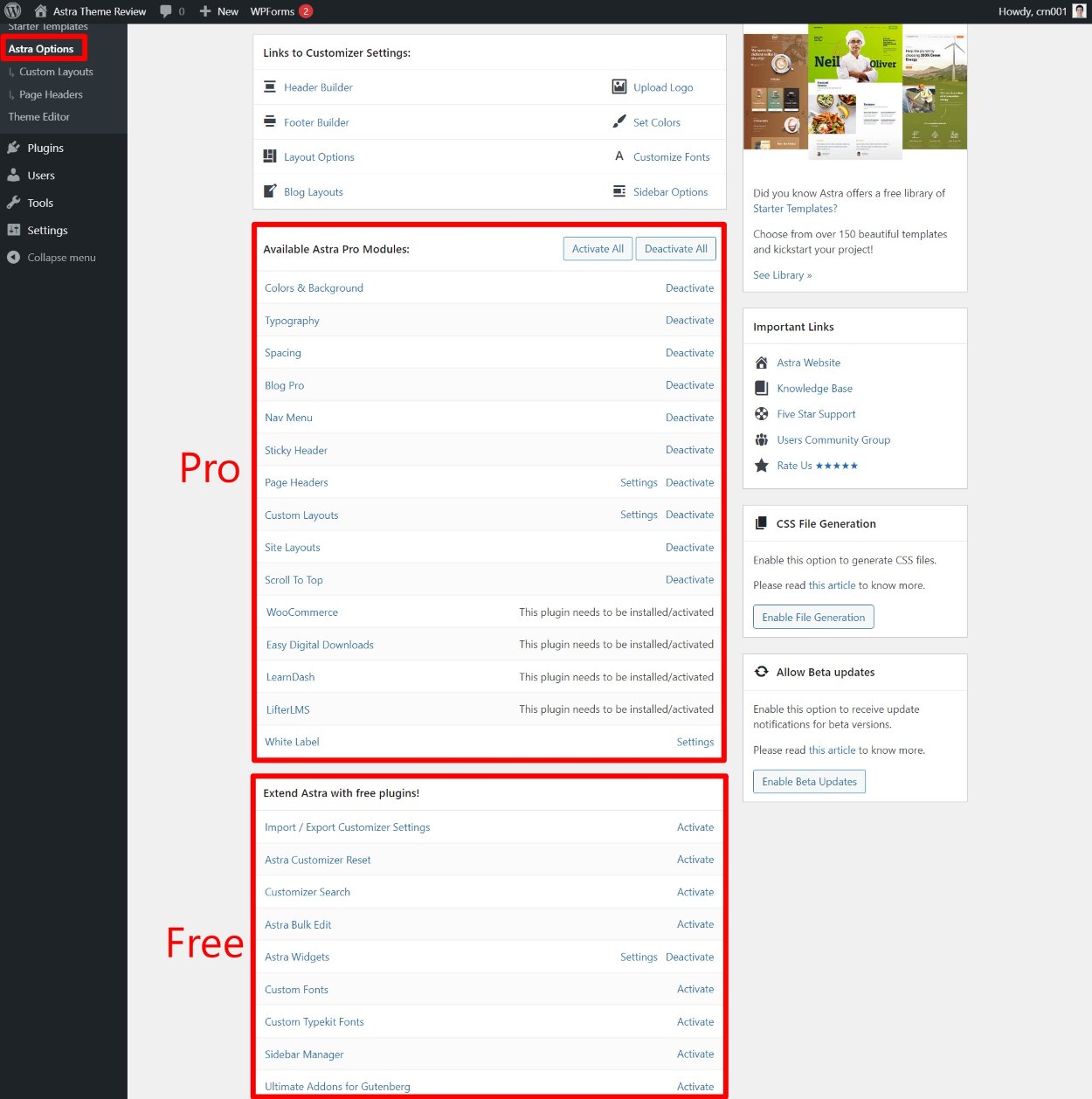The height and width of the screenshot is (1099, 1092).
Task: Click the Layout Options icon
Action: pyautogui.click(x=270, y=156)
